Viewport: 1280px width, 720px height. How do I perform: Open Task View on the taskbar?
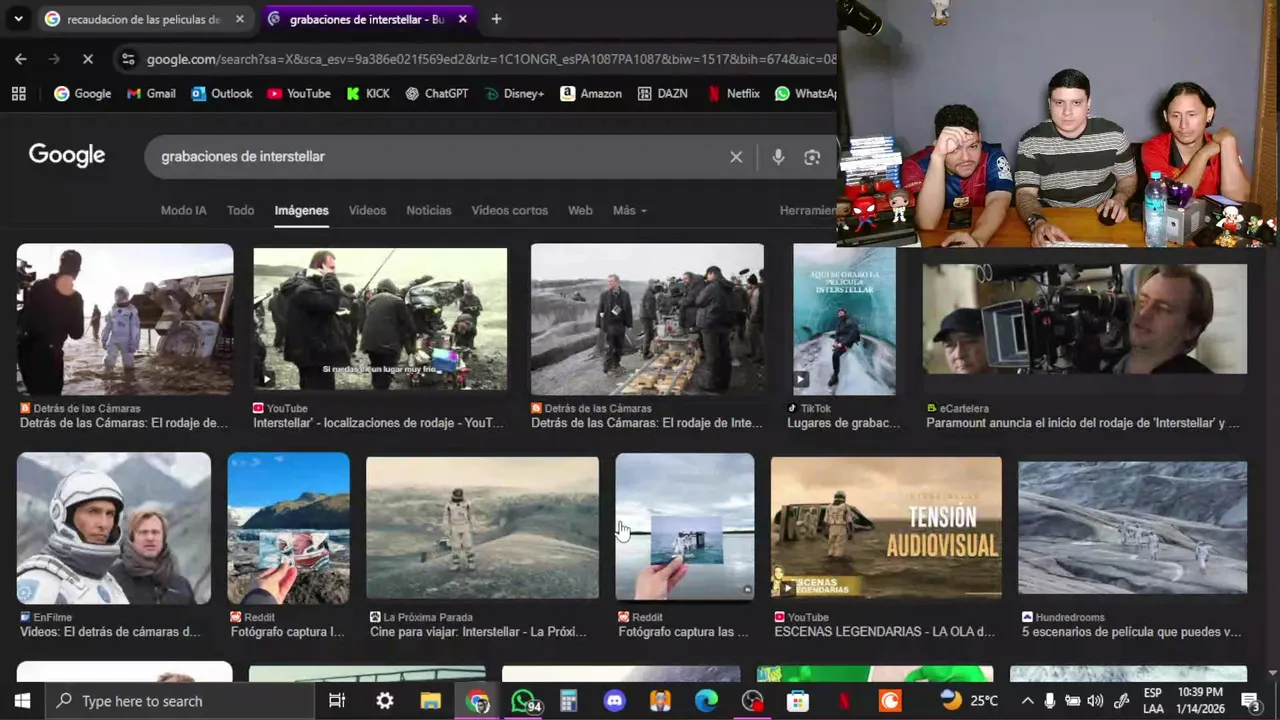pyautogui.click(x=337, y=701)
